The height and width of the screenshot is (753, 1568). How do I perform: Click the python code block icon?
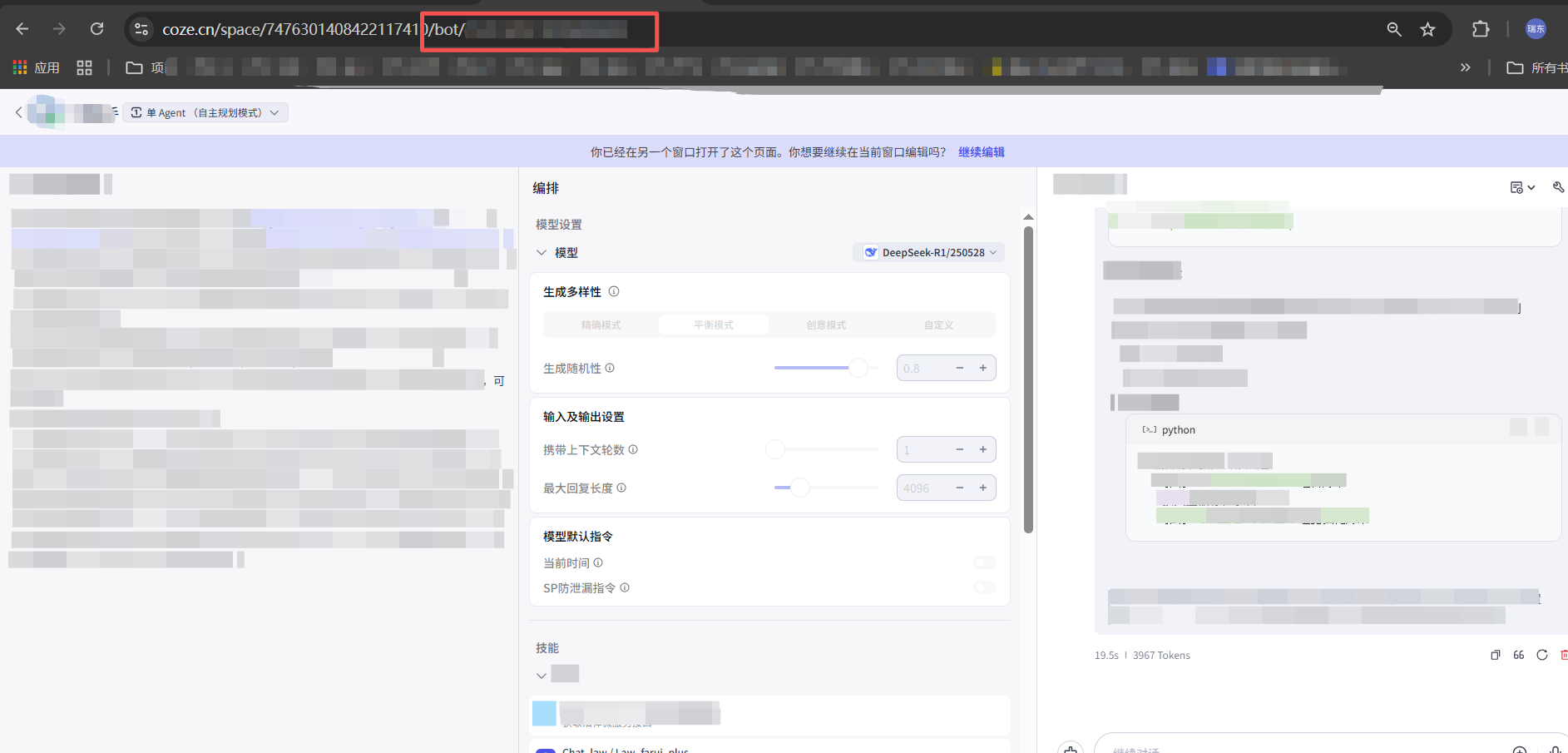1150,429
